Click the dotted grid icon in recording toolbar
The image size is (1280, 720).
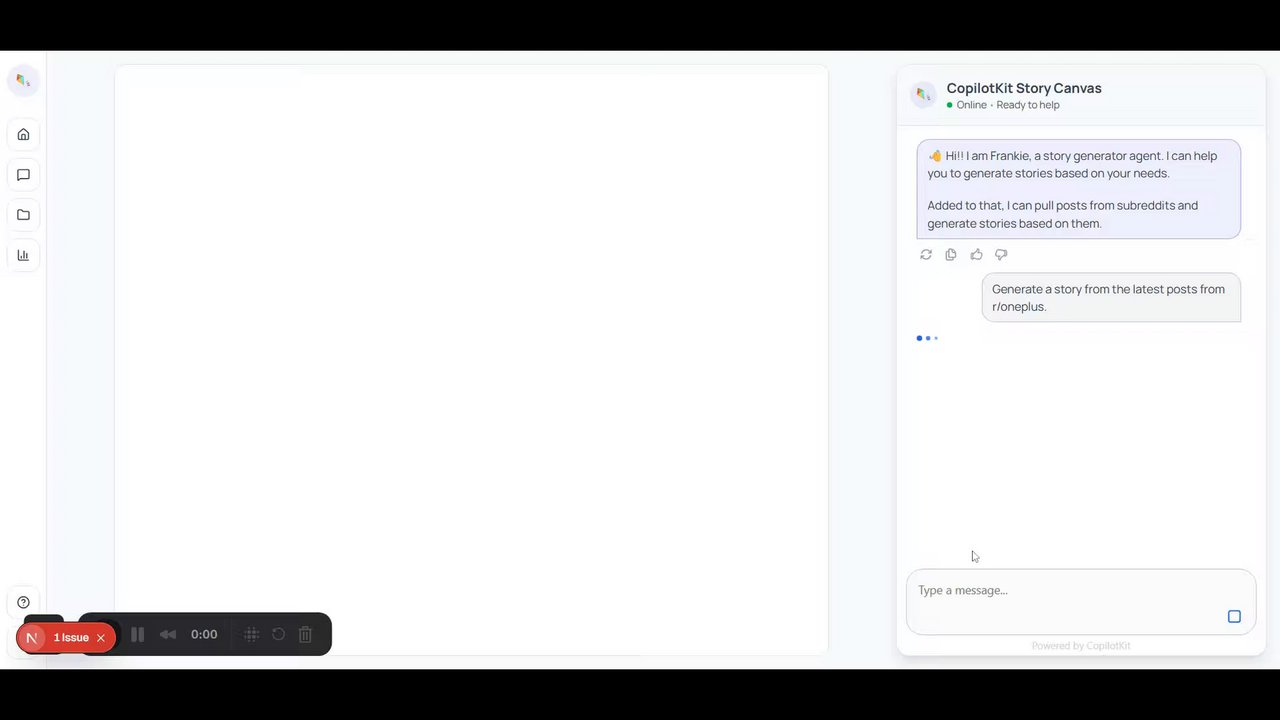tap(252, 634)
